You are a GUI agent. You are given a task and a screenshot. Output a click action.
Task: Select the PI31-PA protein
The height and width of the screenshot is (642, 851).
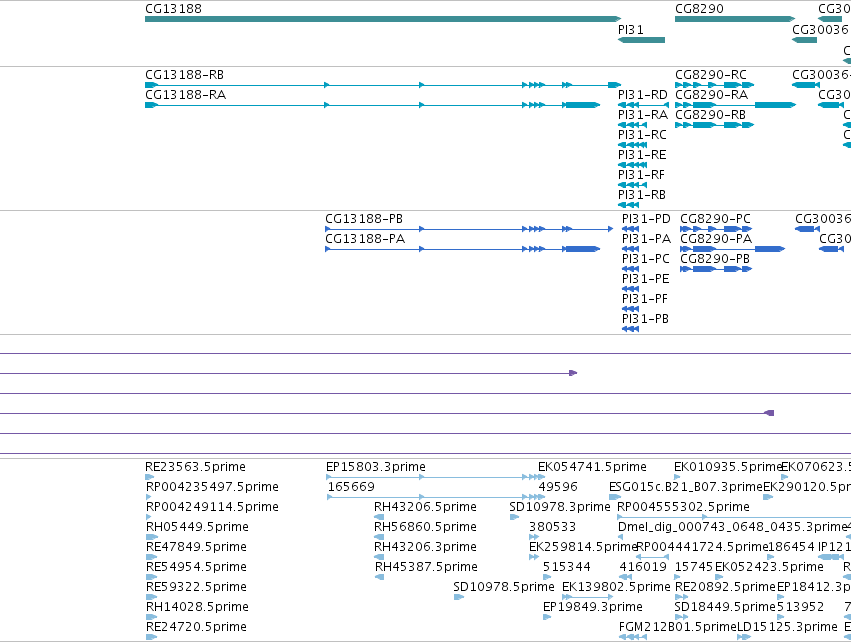[631, 249]
